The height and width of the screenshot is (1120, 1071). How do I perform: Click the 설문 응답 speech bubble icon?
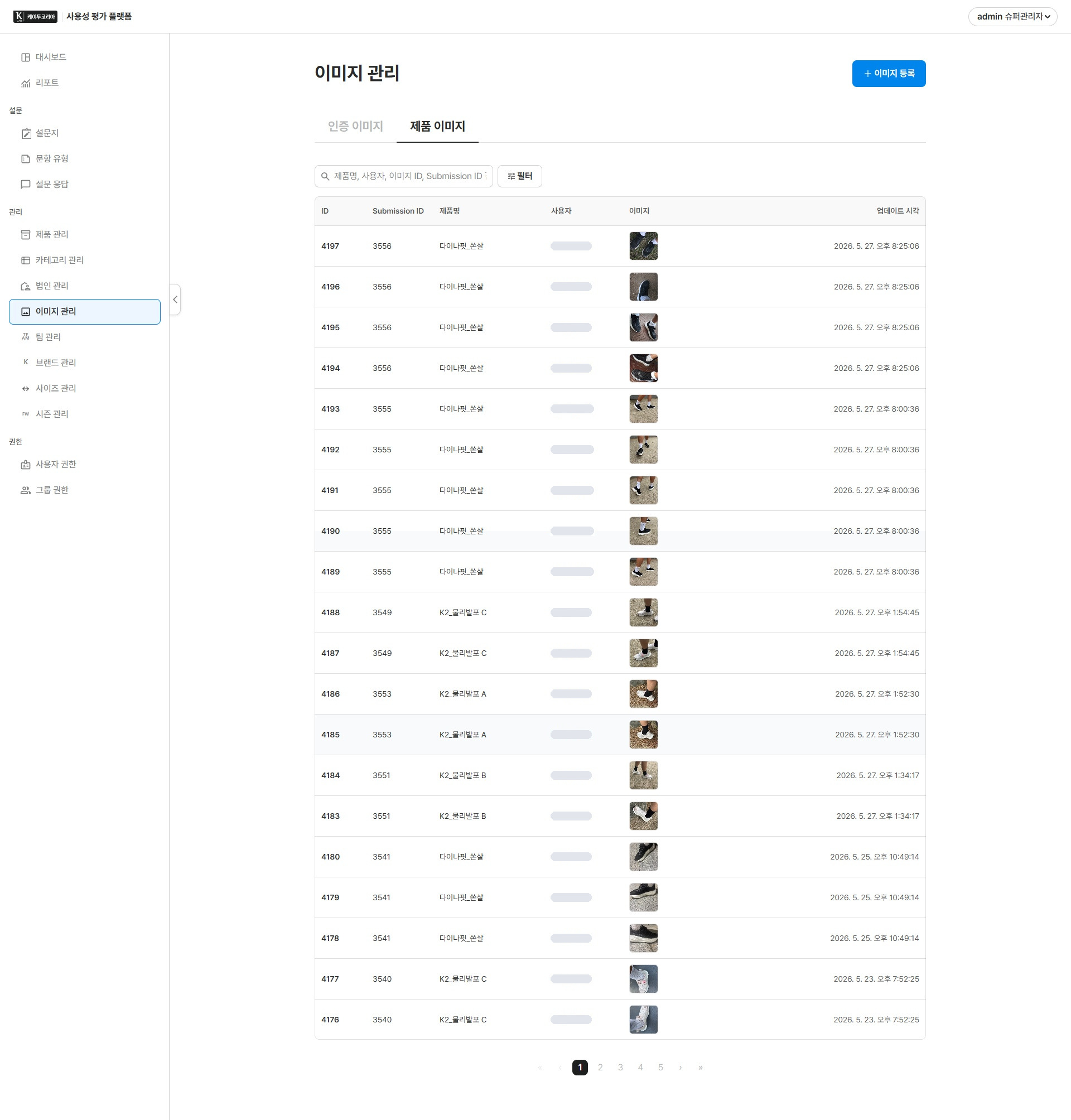(26, 185)
